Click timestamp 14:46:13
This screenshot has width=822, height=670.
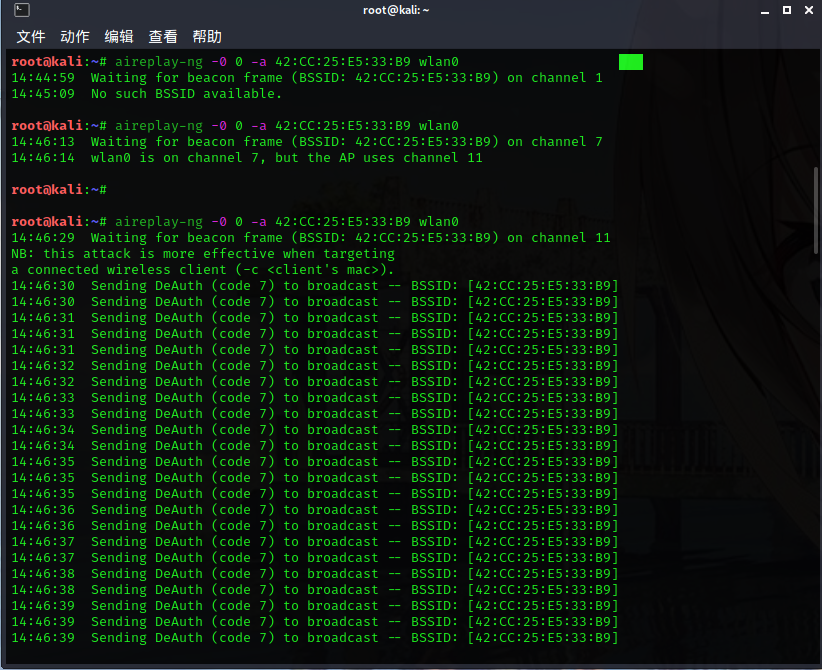[x=43, y=142]
